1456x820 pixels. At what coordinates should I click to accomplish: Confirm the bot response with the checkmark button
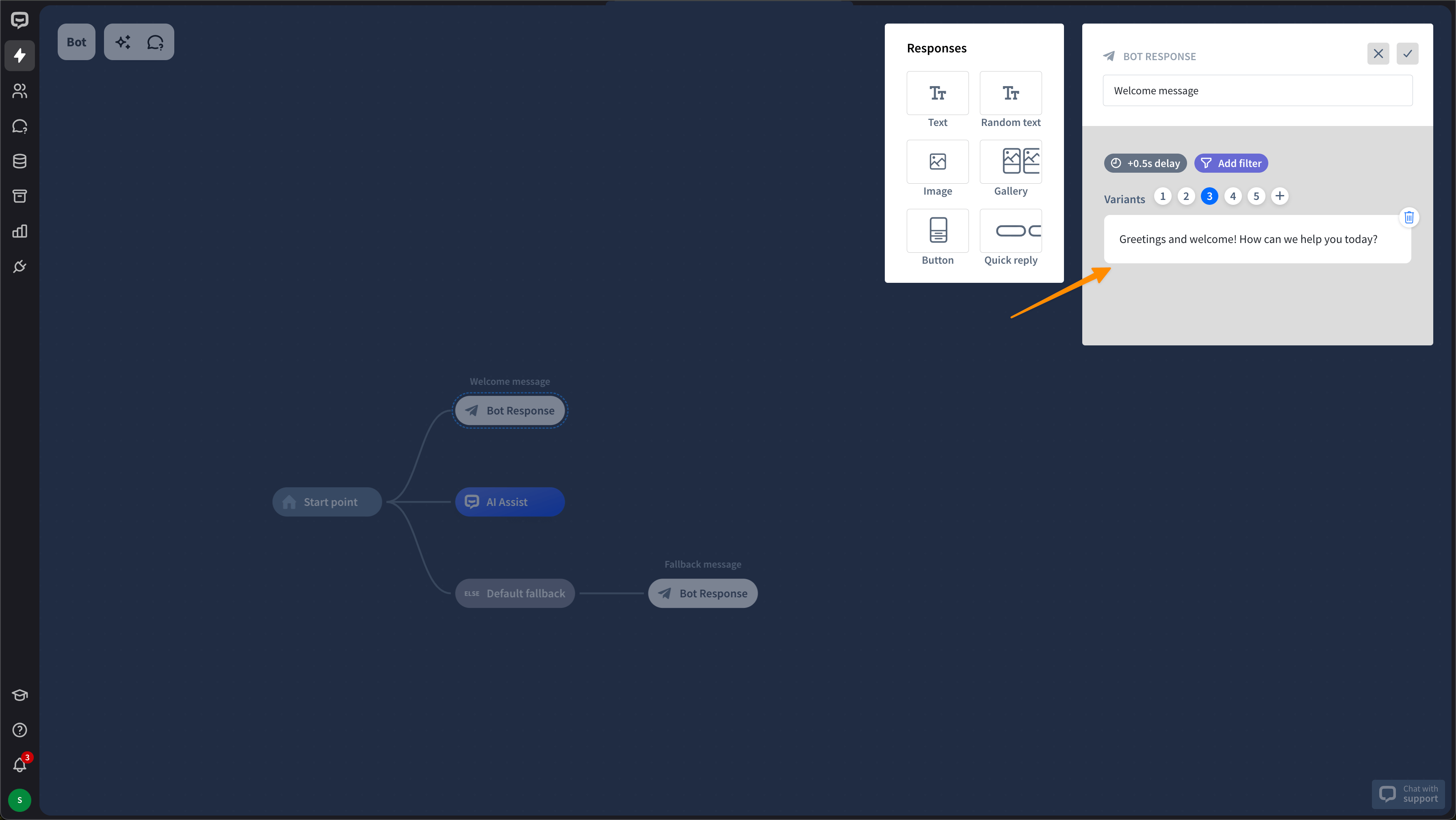click(x=1407, y=54)
